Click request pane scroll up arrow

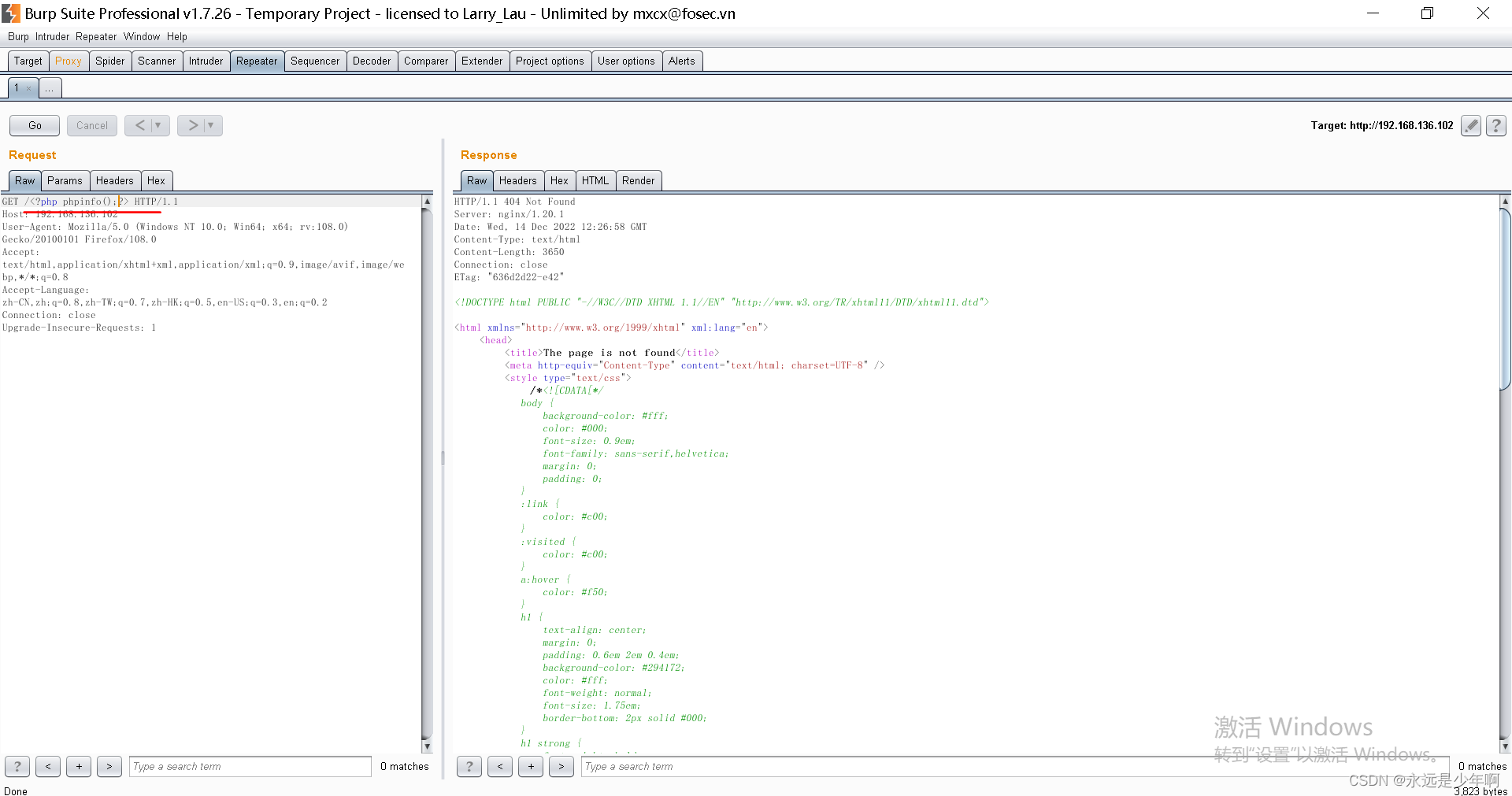427,202
